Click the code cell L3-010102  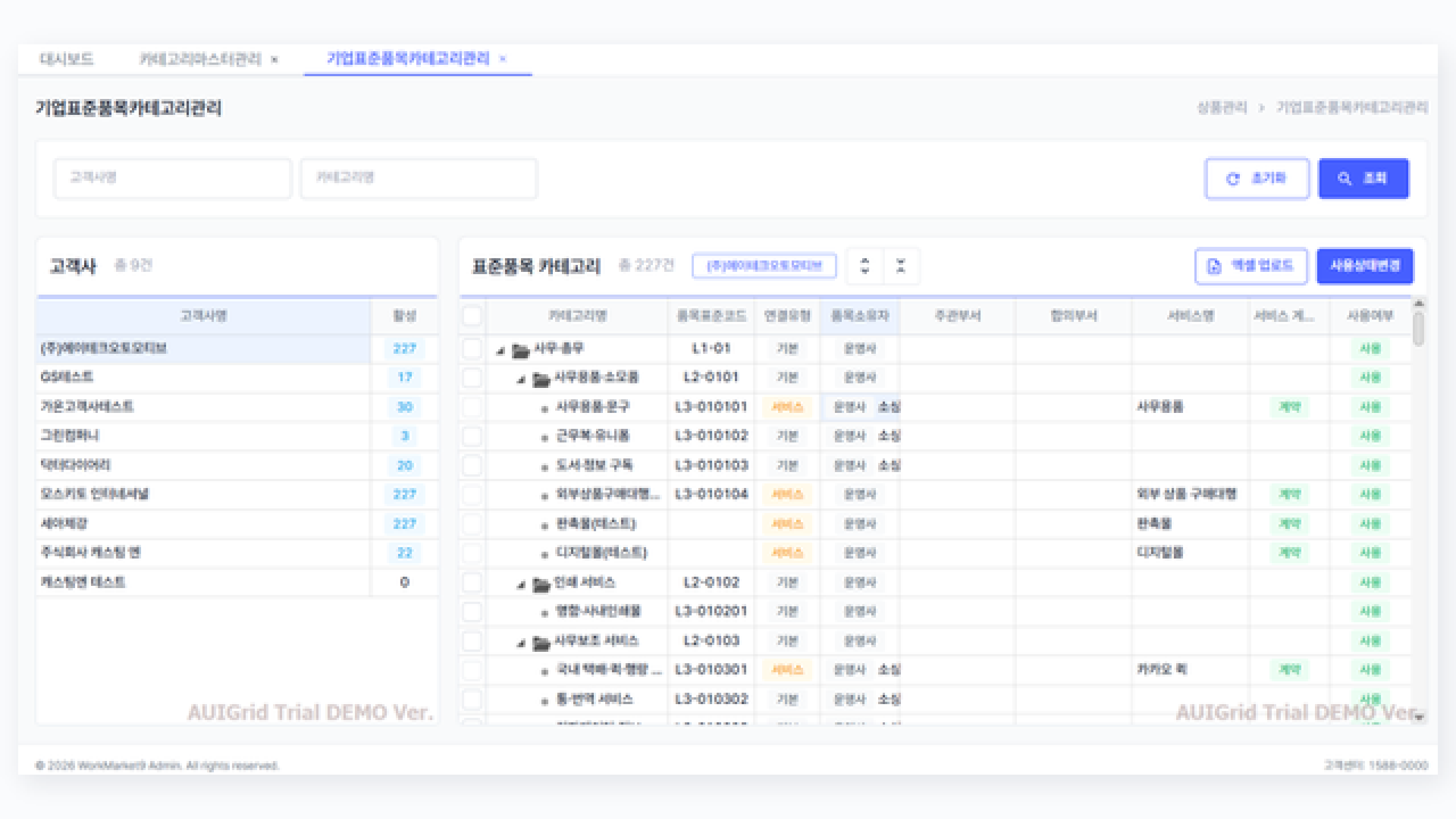[711, 436]
